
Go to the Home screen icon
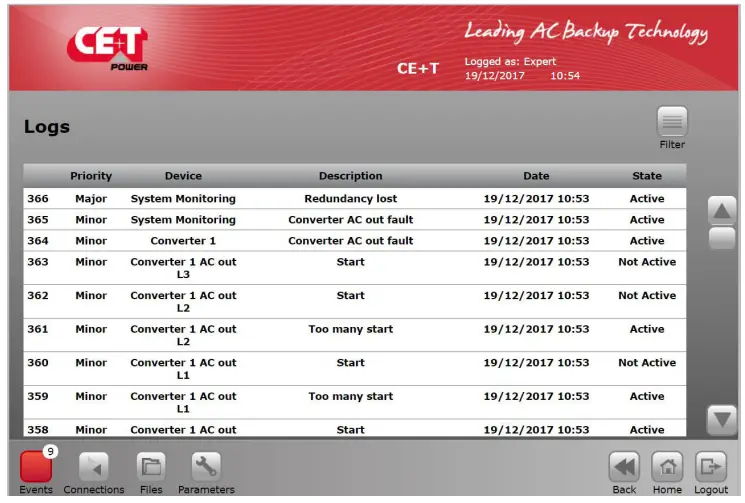click(668, 467)
